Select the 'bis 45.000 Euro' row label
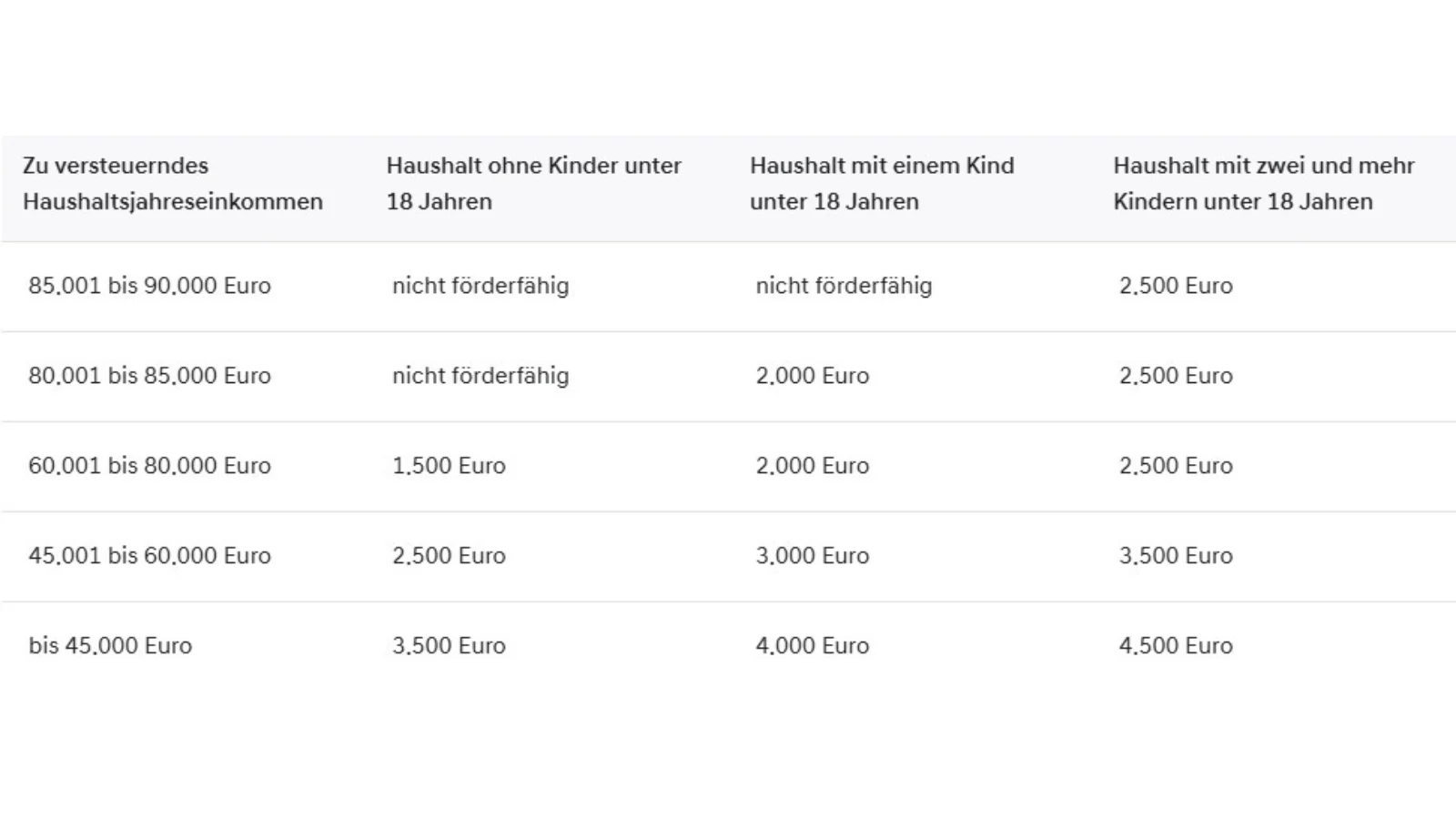1456x819 pixels. pyautogui.click(x=110, y=646)
